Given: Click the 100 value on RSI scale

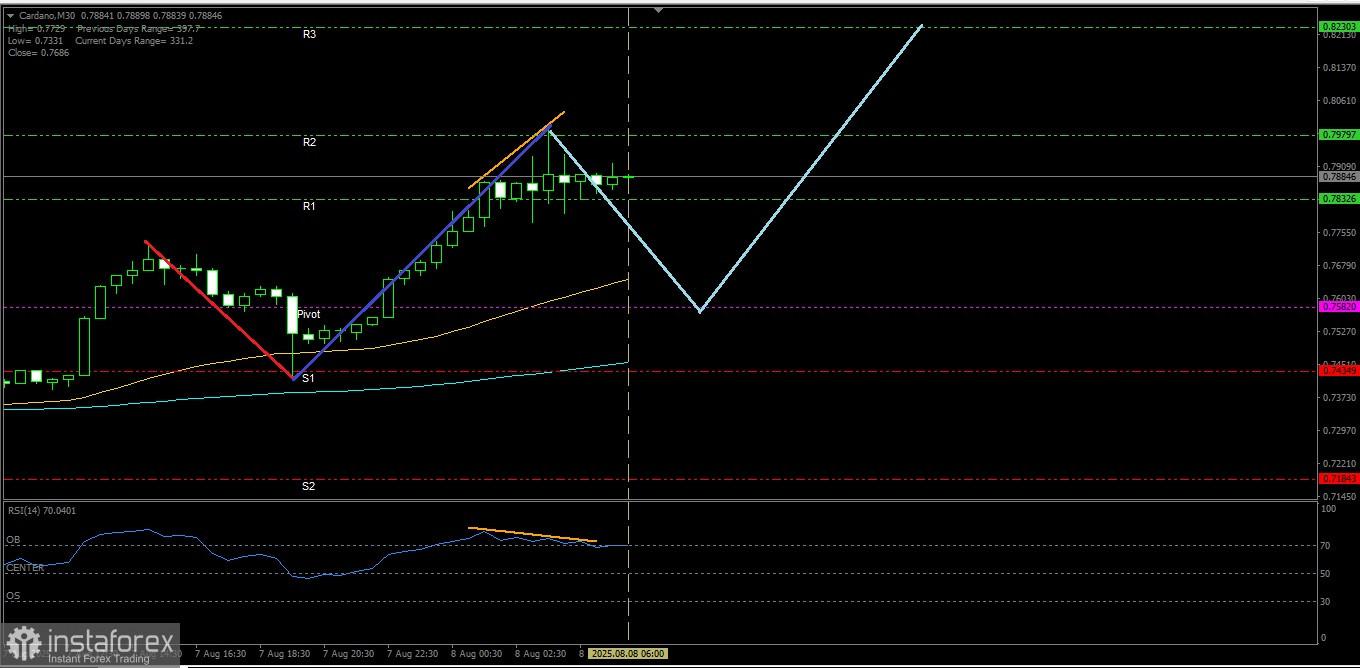Looking at the screenshot, I should pyautogui.click(x=1328, y=509).
